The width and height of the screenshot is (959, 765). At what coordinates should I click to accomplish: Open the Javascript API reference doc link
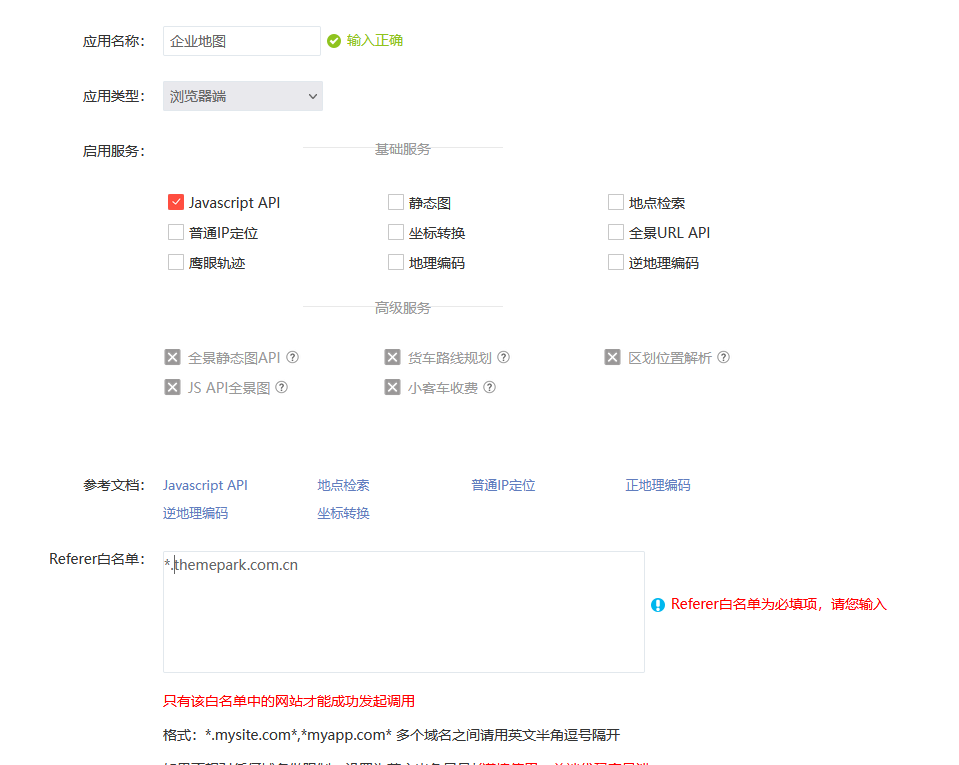tap(205, 485)
